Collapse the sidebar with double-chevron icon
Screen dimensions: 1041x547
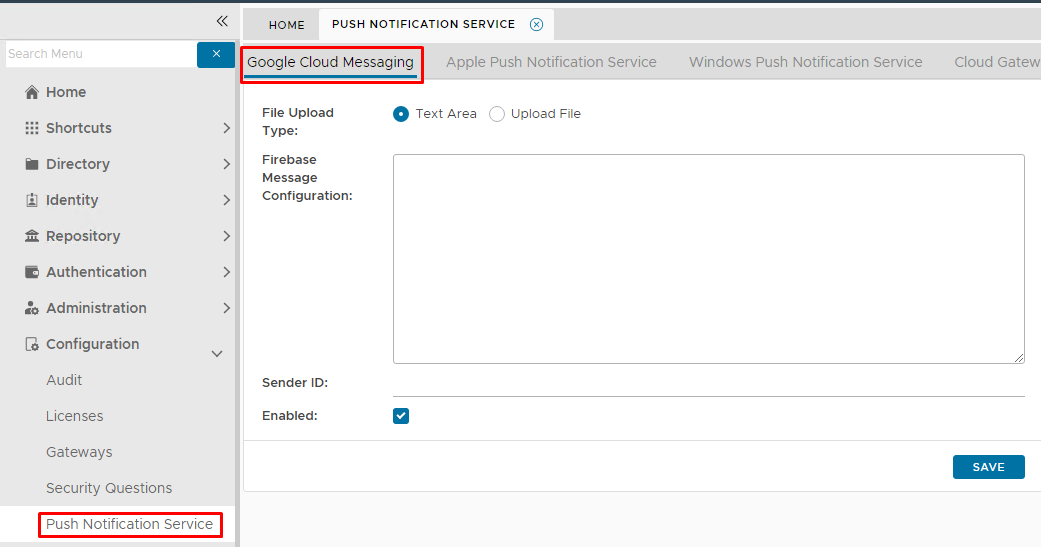[222, 21]
